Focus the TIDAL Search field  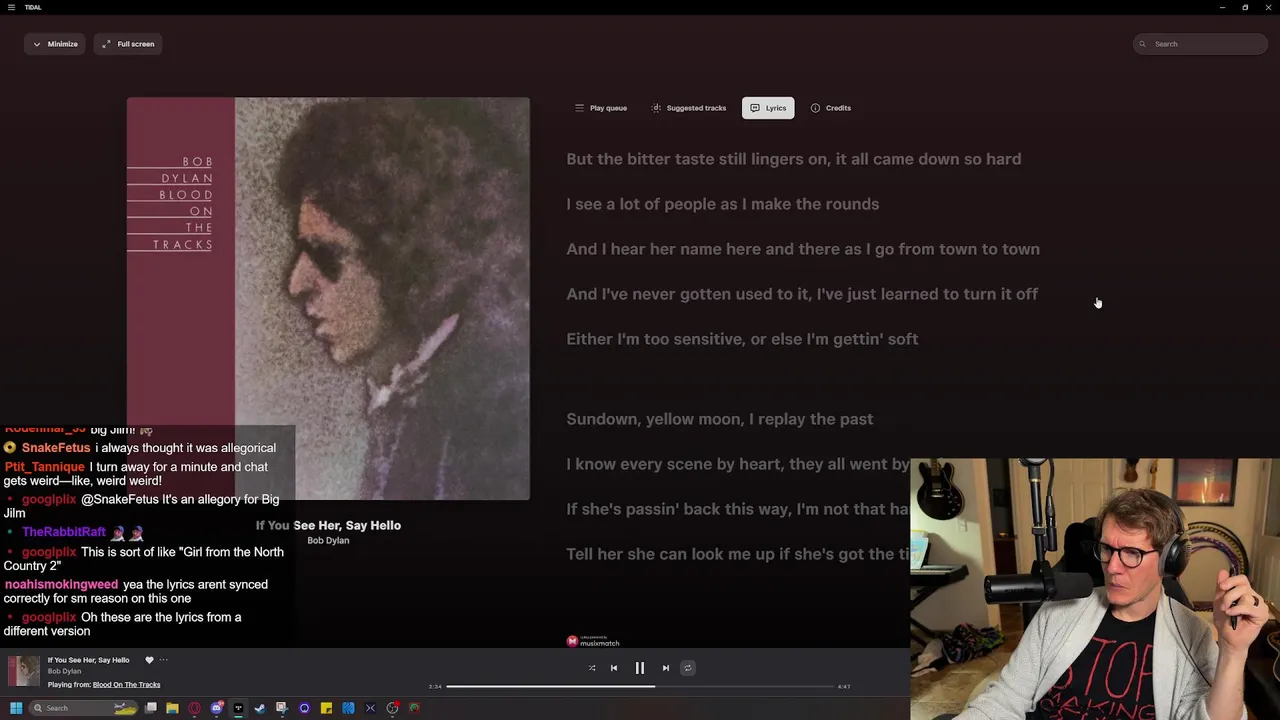(x=1200, y=44)
